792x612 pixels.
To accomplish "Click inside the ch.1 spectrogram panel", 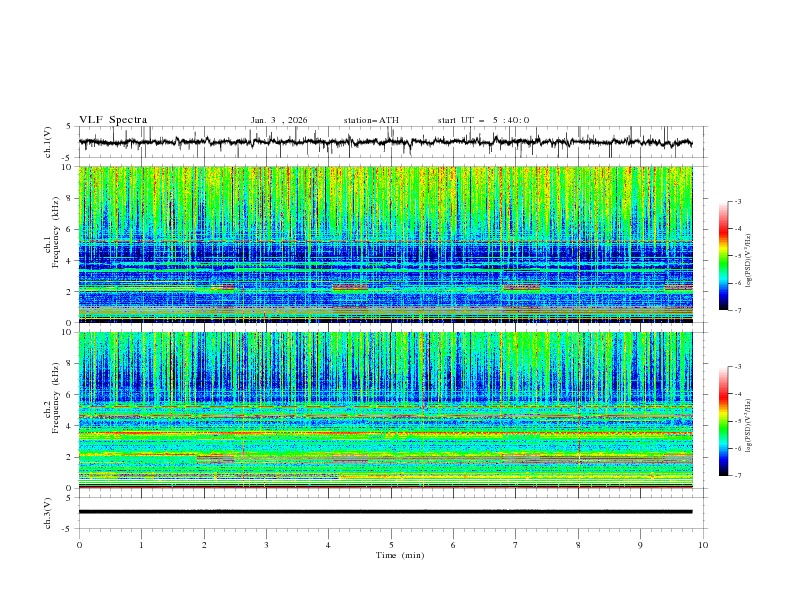I will pyautogui.click(x=385, y=244).
